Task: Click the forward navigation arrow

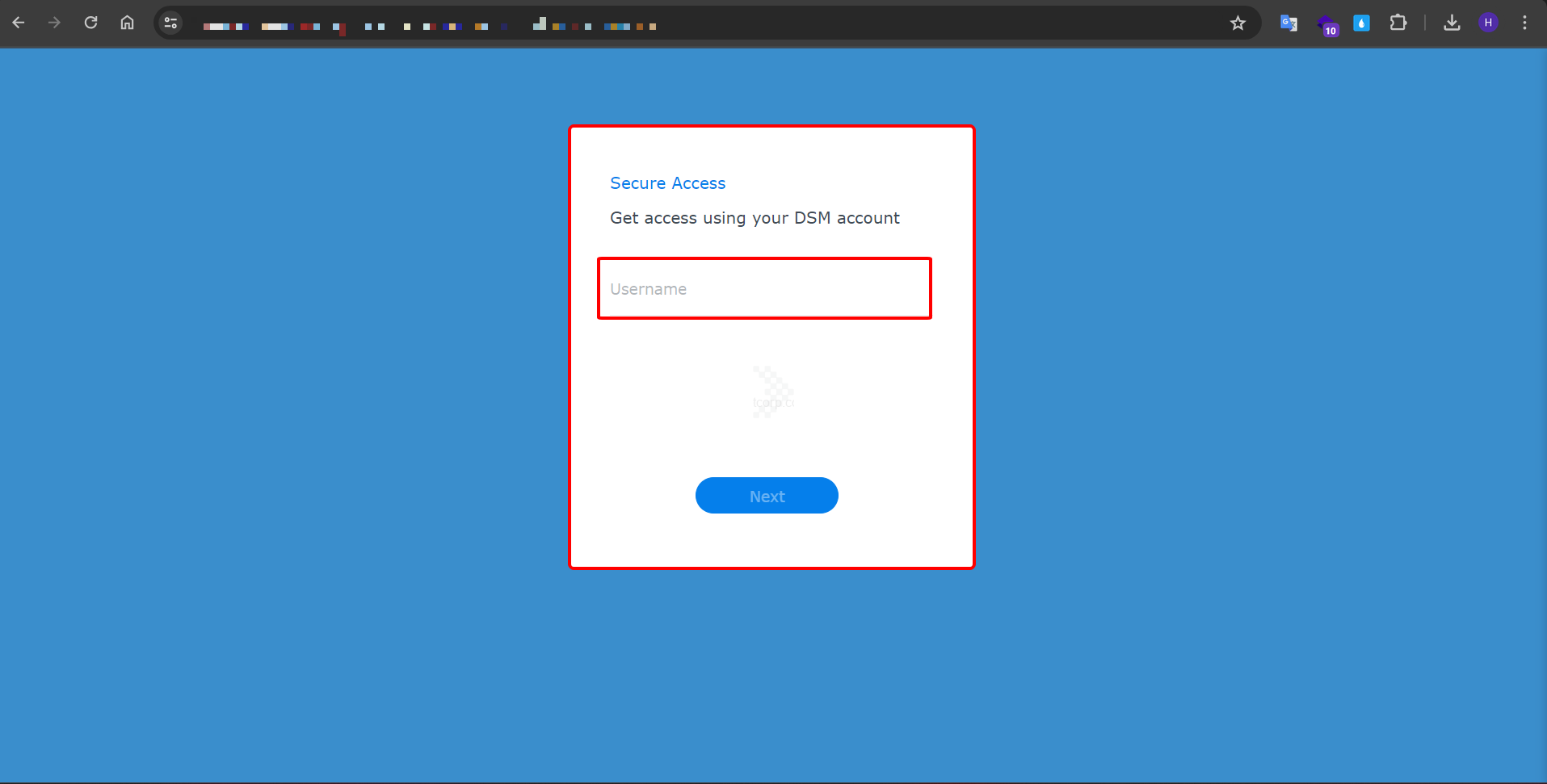Action: coord(54,23)
